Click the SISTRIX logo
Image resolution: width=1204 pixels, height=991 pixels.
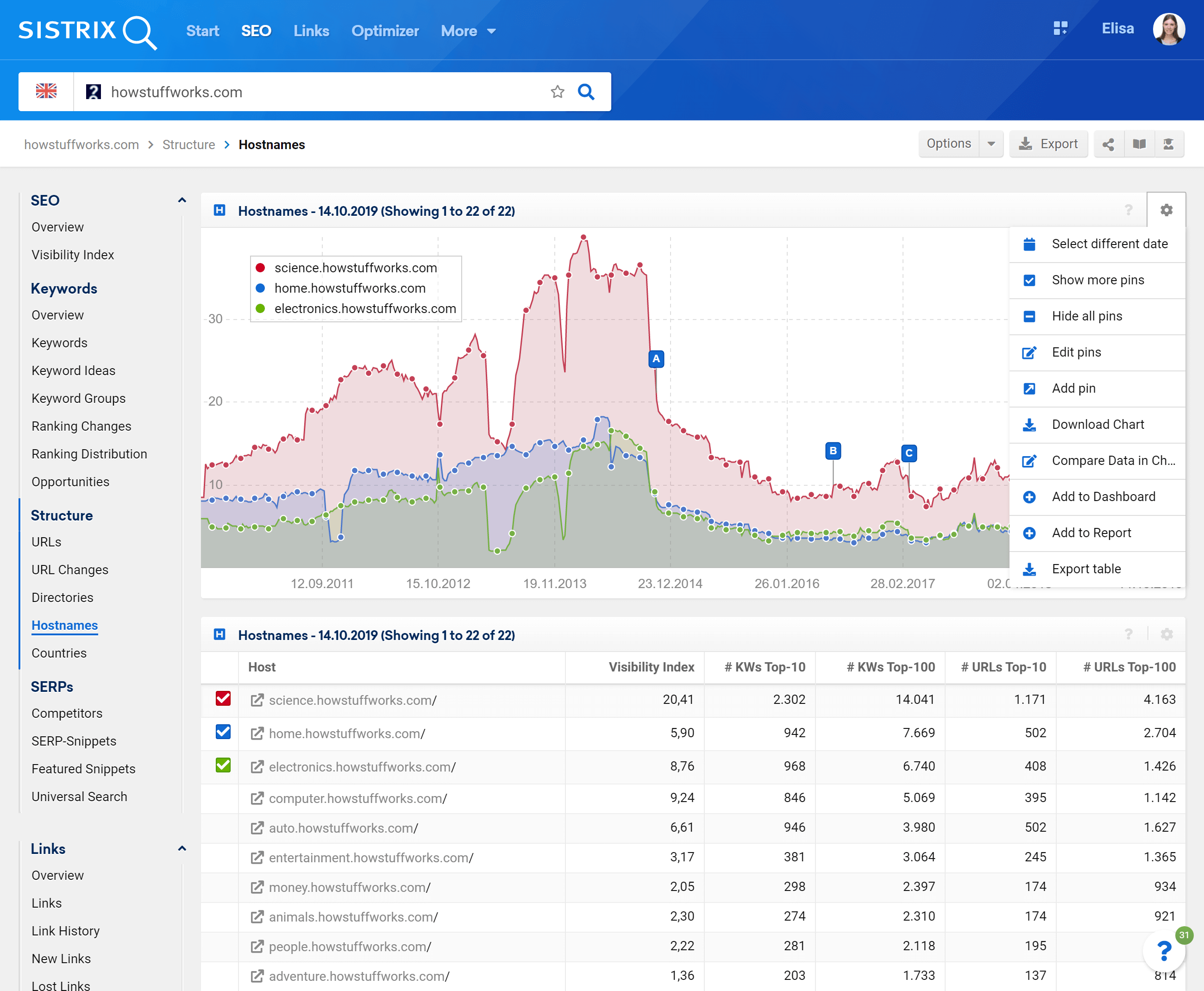(x=88, y=31)
